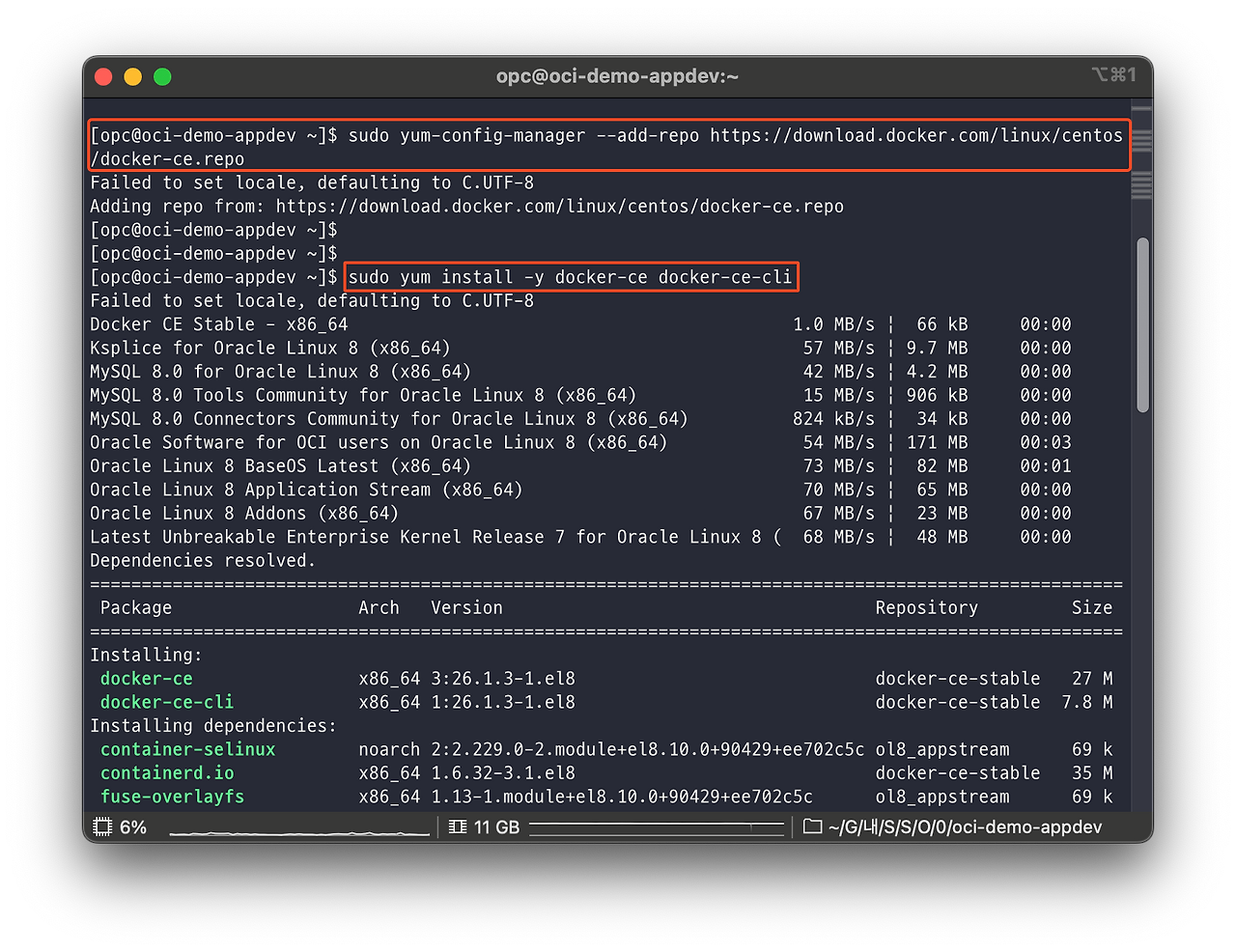Click the vertical scrollbar thumb
This screenshot has height=952, width=1236.
click(x=1142, y=324)
